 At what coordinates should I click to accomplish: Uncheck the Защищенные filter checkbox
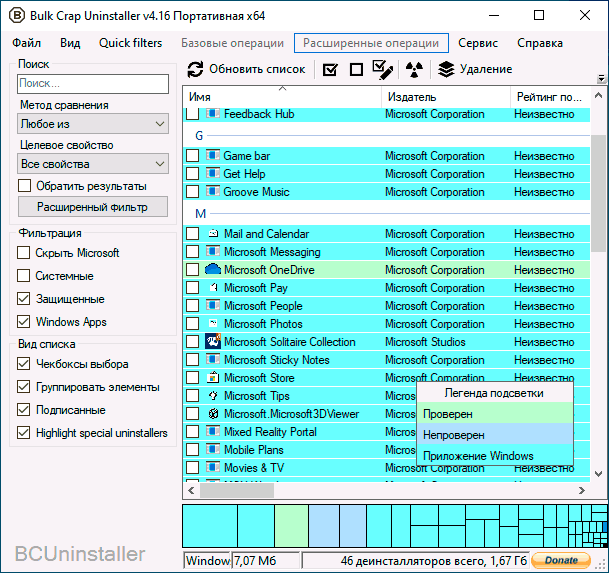[24, 299]
